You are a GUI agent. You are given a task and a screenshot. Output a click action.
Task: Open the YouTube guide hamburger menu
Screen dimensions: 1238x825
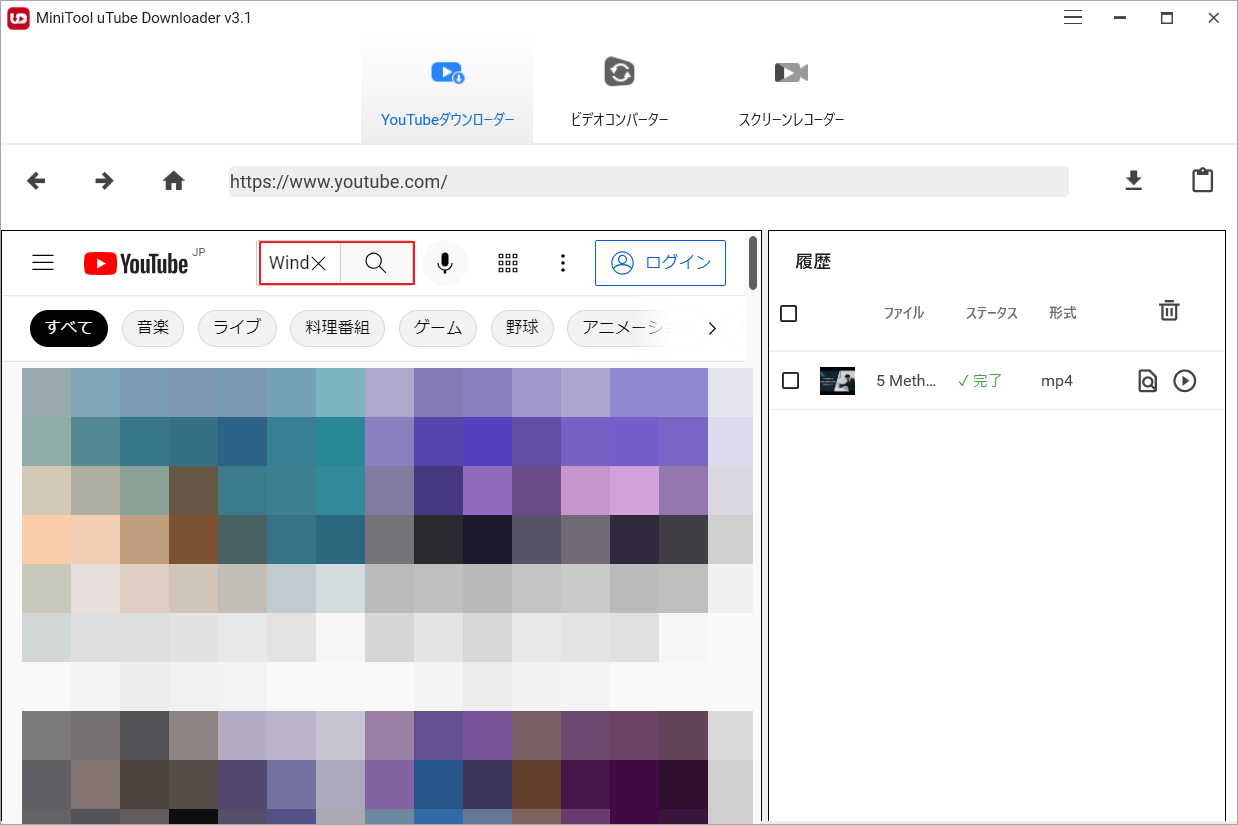[43, 263]
